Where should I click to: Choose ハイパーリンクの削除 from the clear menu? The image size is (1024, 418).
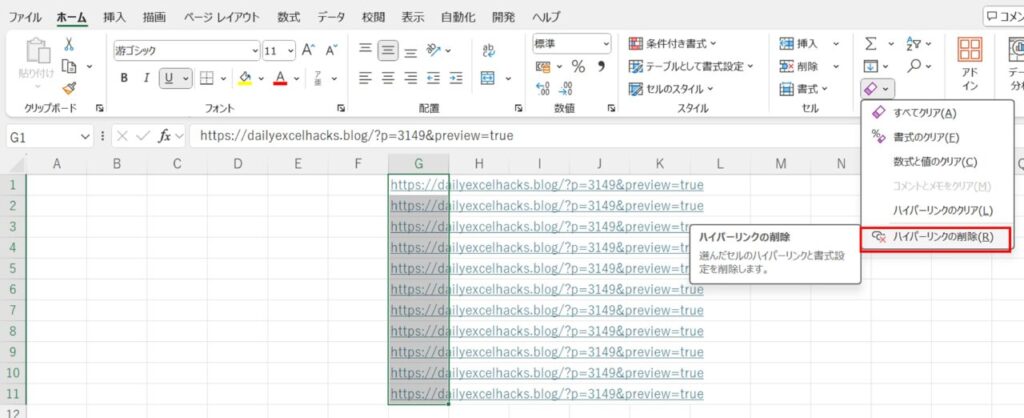coord(941,237)
